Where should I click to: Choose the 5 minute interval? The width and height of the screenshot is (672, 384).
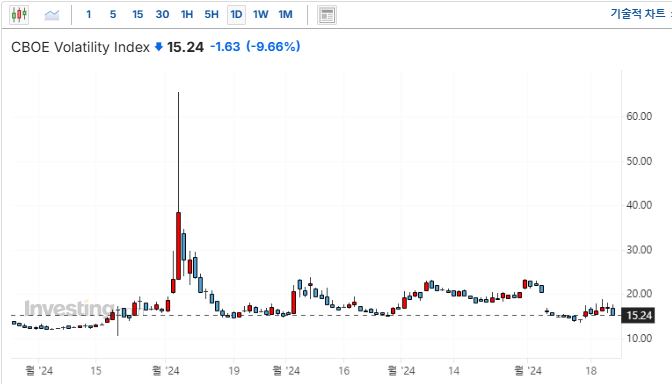coord(113,15)
